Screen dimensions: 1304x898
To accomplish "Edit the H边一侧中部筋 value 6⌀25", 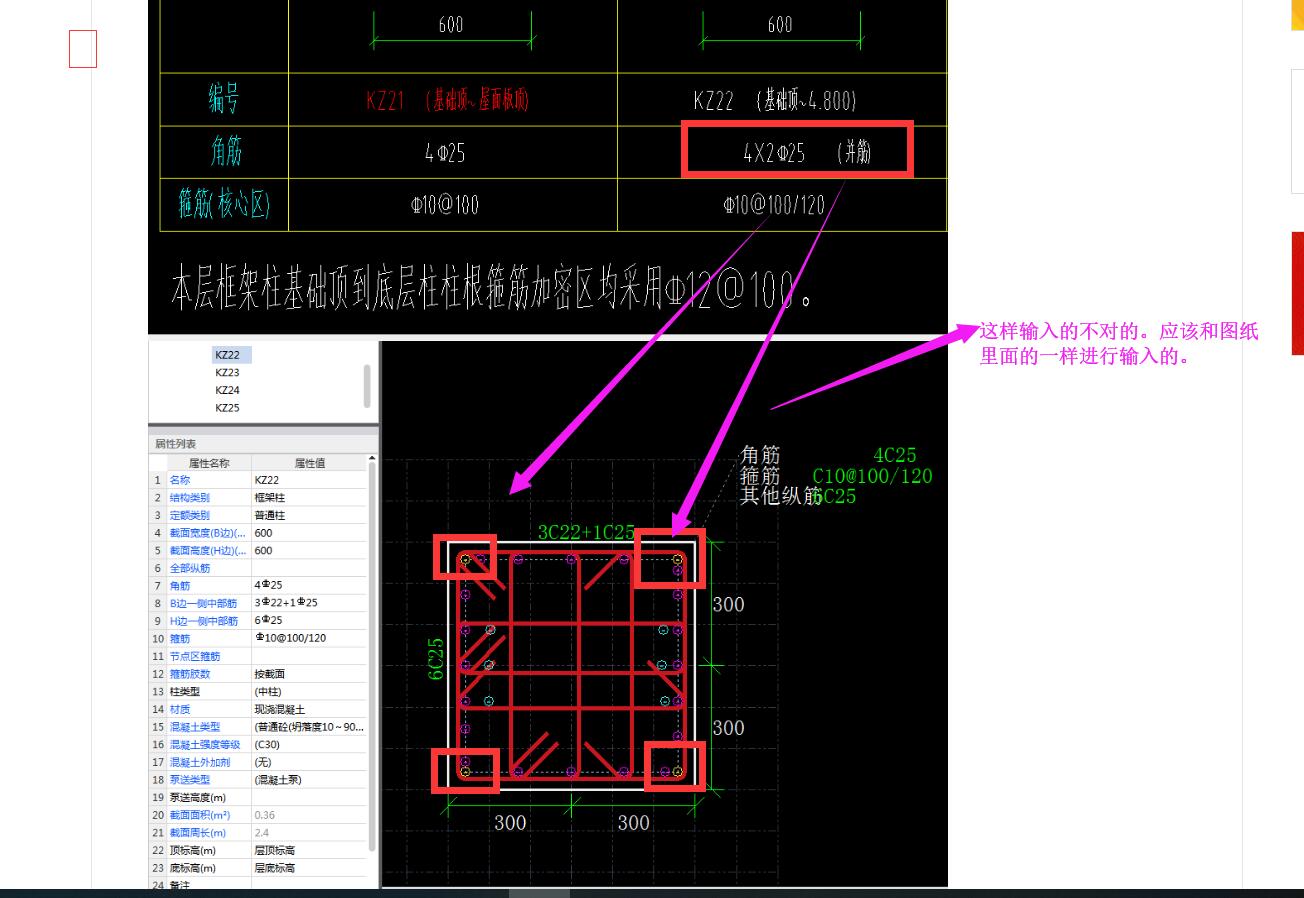I will pyautogui.click(x=310, y=621).
